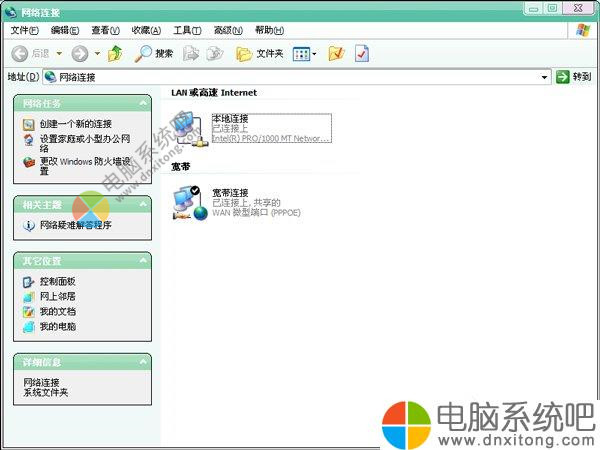Click the Windows firewall icon
Screen dimensions: 600x450
pos(29,162)
